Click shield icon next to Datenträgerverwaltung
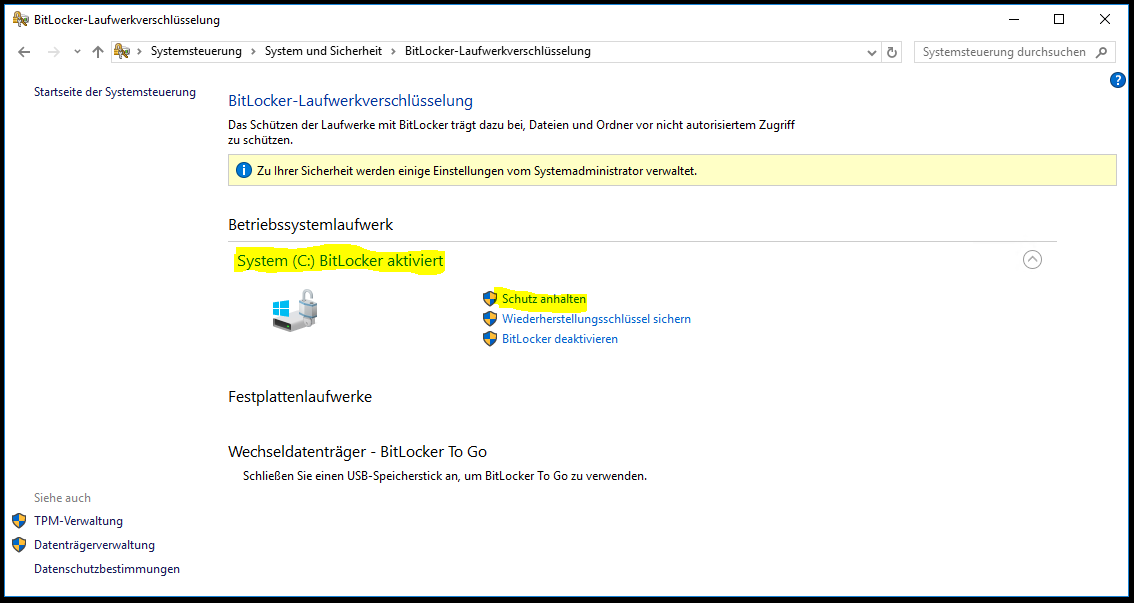Viewport: 1134px width, 603px height. 20,544
